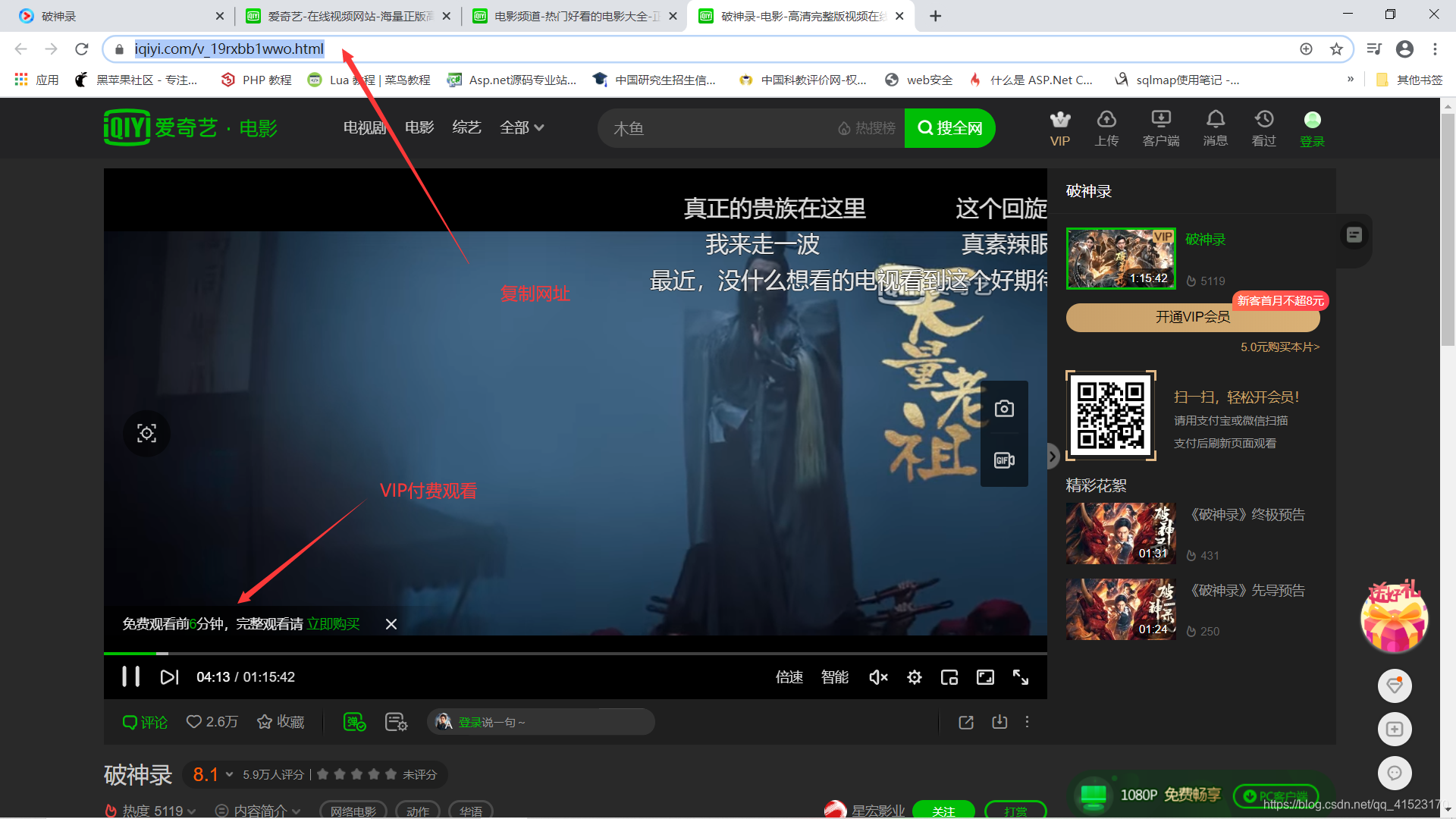Image resolution: width=1456 pixels, height=819 pixels.
Task: Pause the video playback
Action: 130,676
